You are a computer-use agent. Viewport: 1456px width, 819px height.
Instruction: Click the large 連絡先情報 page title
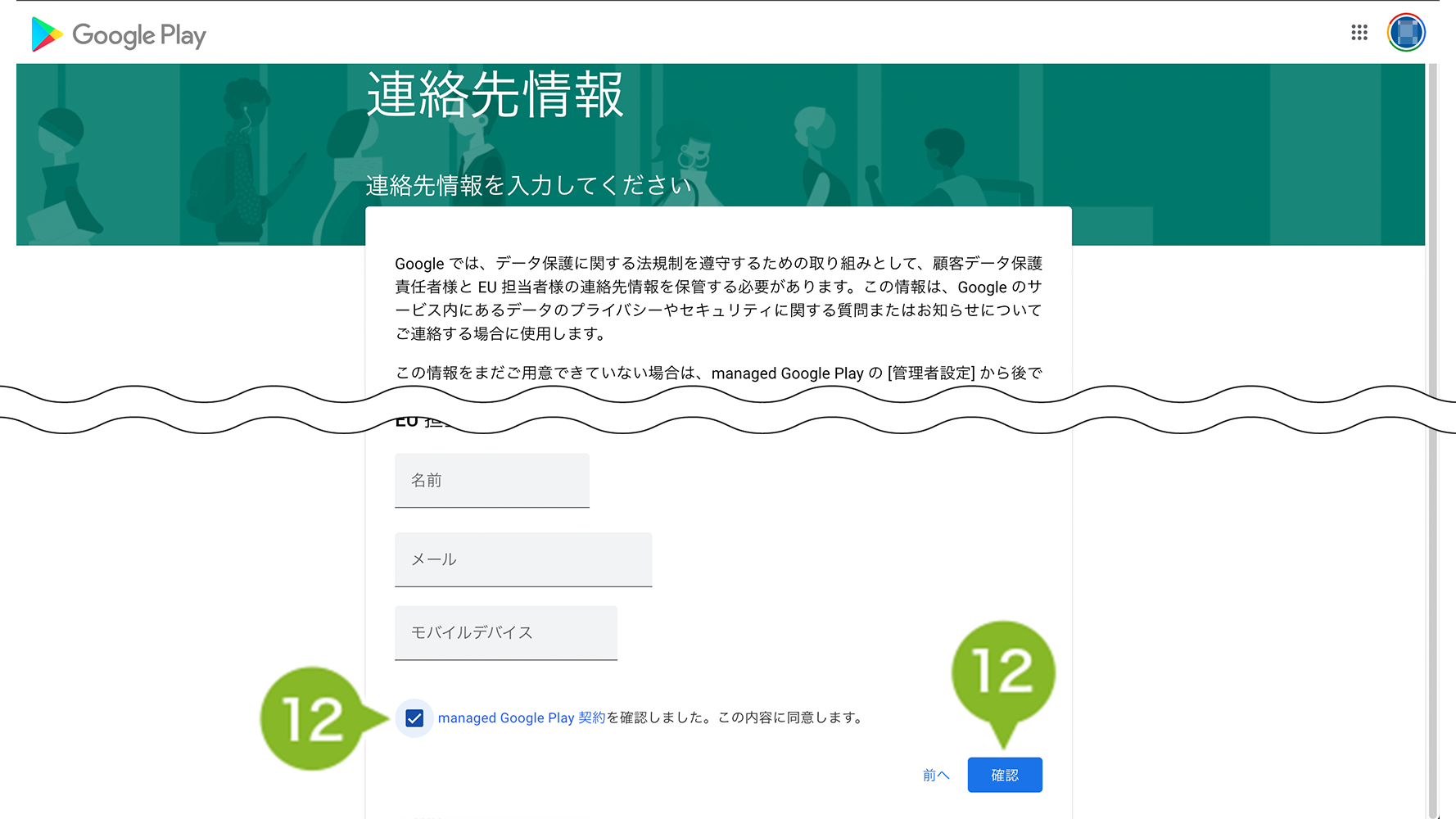pyautogui.click(x=495, y=95)
